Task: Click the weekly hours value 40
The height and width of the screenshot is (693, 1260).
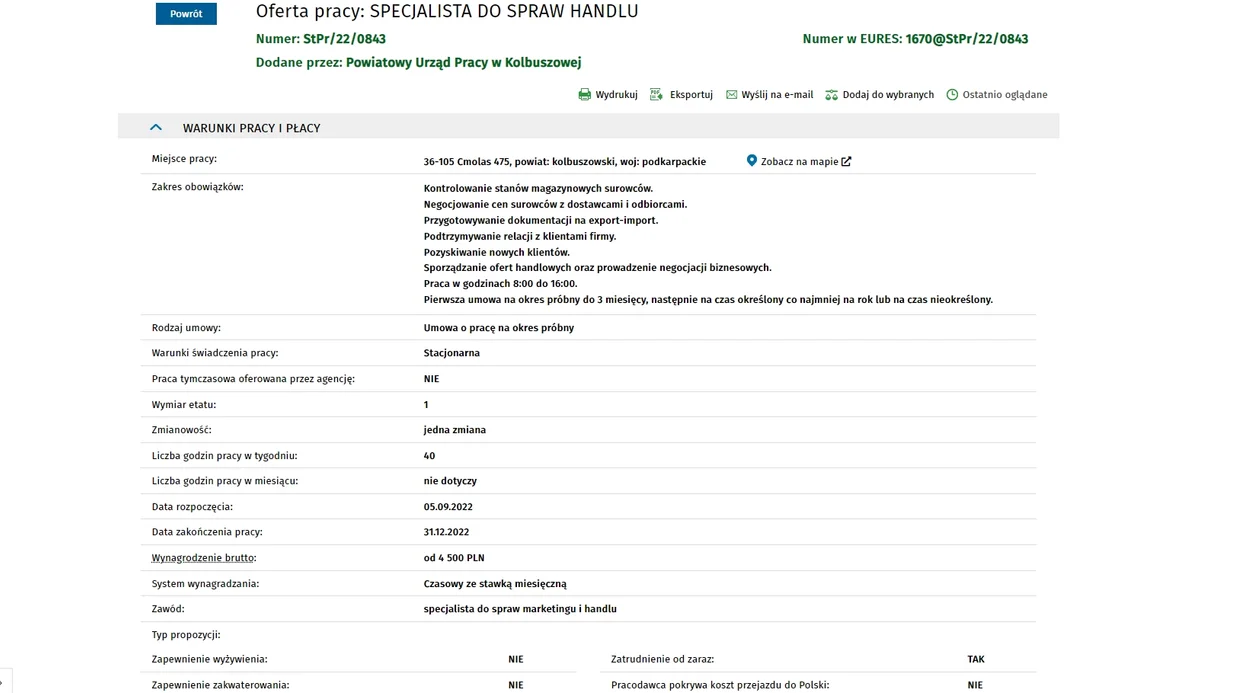Action: (x=429, y=456)
